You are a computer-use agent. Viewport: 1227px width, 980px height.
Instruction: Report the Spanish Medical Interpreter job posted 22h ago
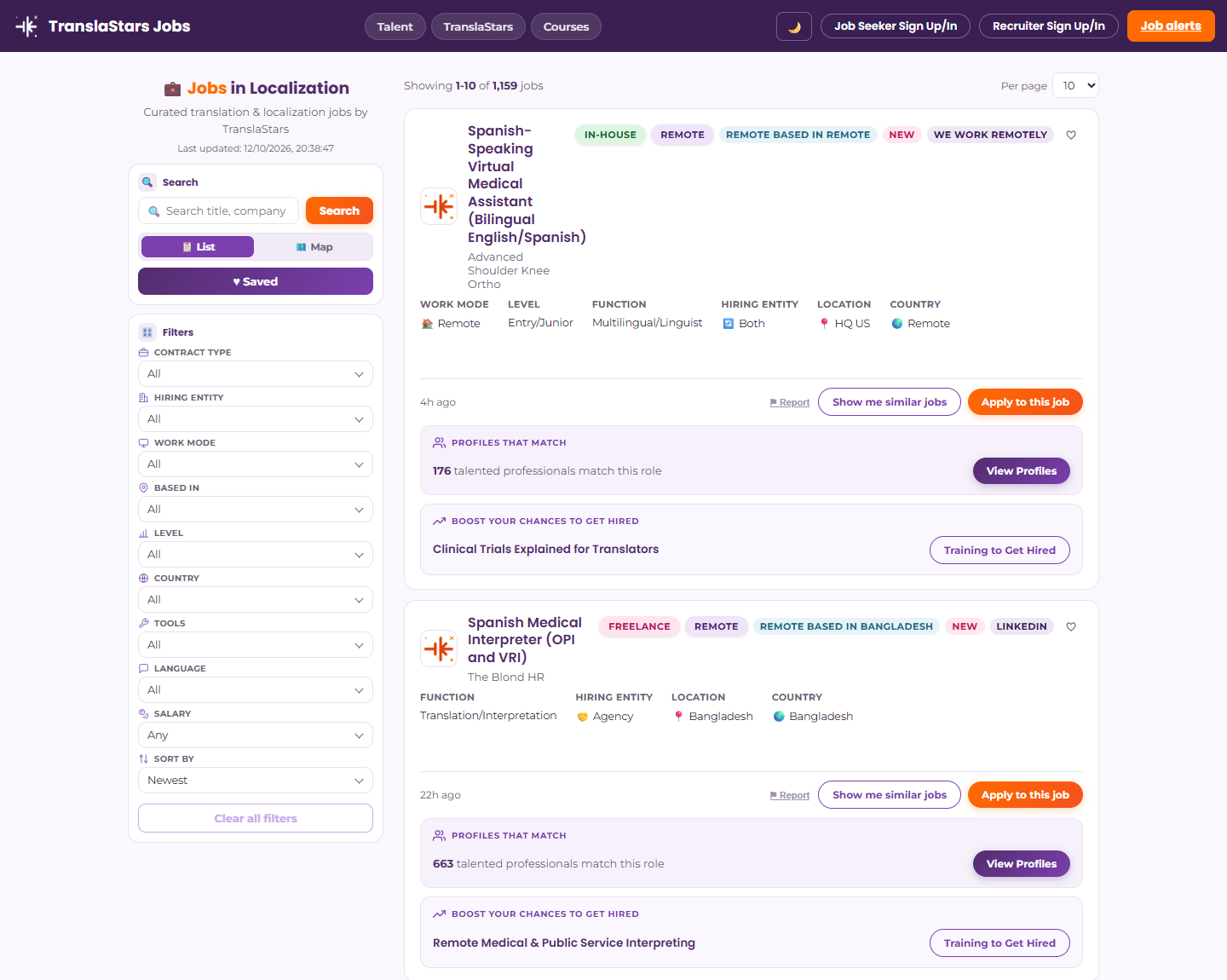click(x=790, y=795)
